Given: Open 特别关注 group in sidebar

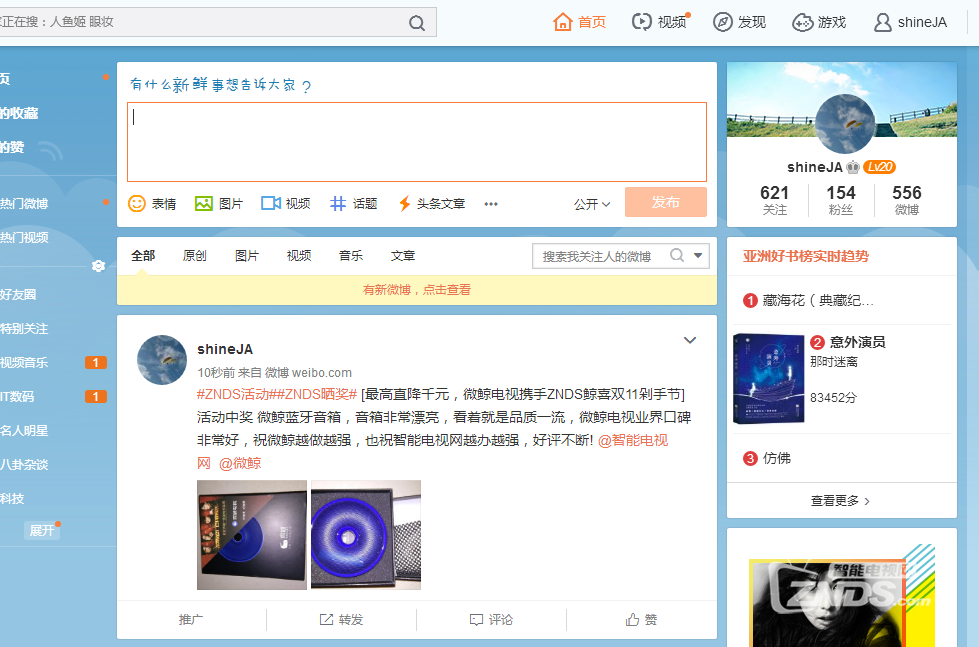Looking at the screenshot, I should 24,328.
